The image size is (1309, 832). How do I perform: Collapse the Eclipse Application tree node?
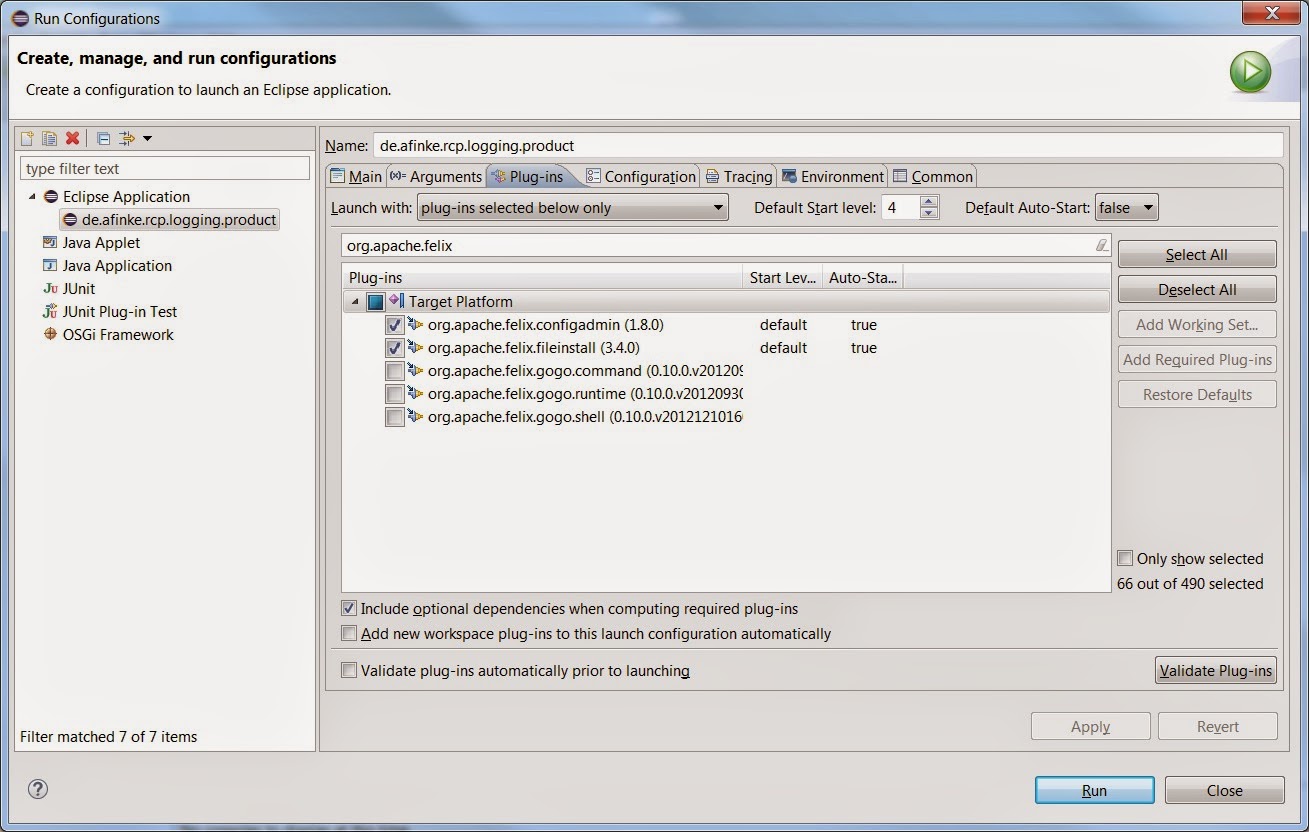pyautogui.click(x=31, y=196)
